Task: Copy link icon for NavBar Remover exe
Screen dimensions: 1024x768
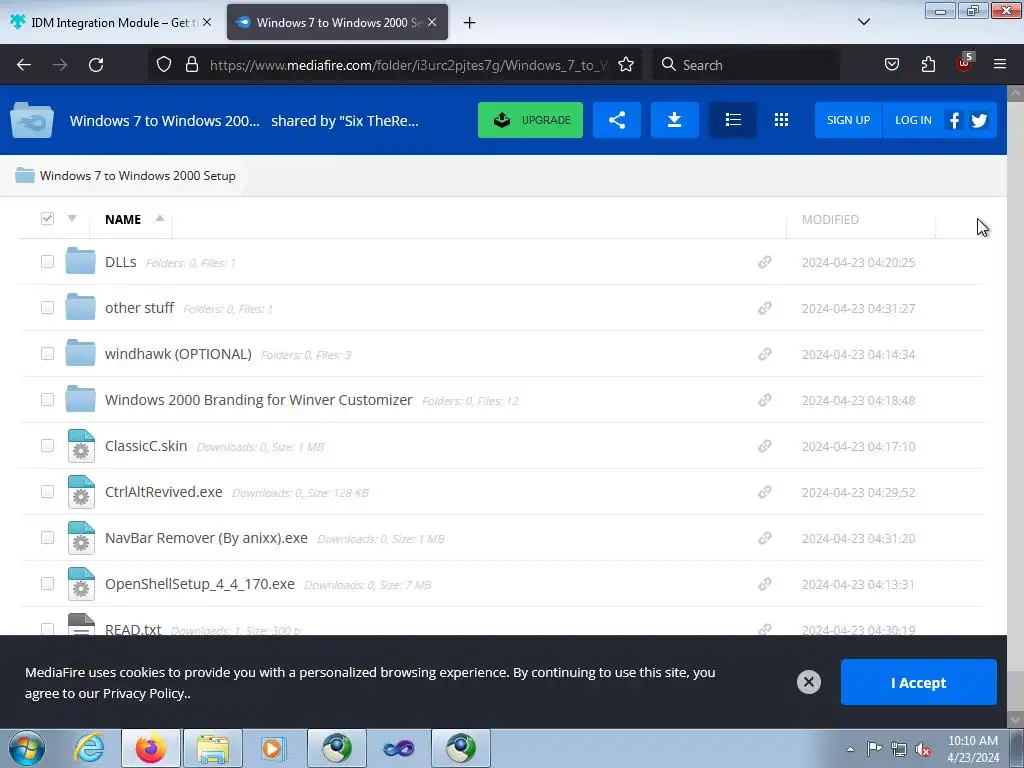Action: coord(765,538)
